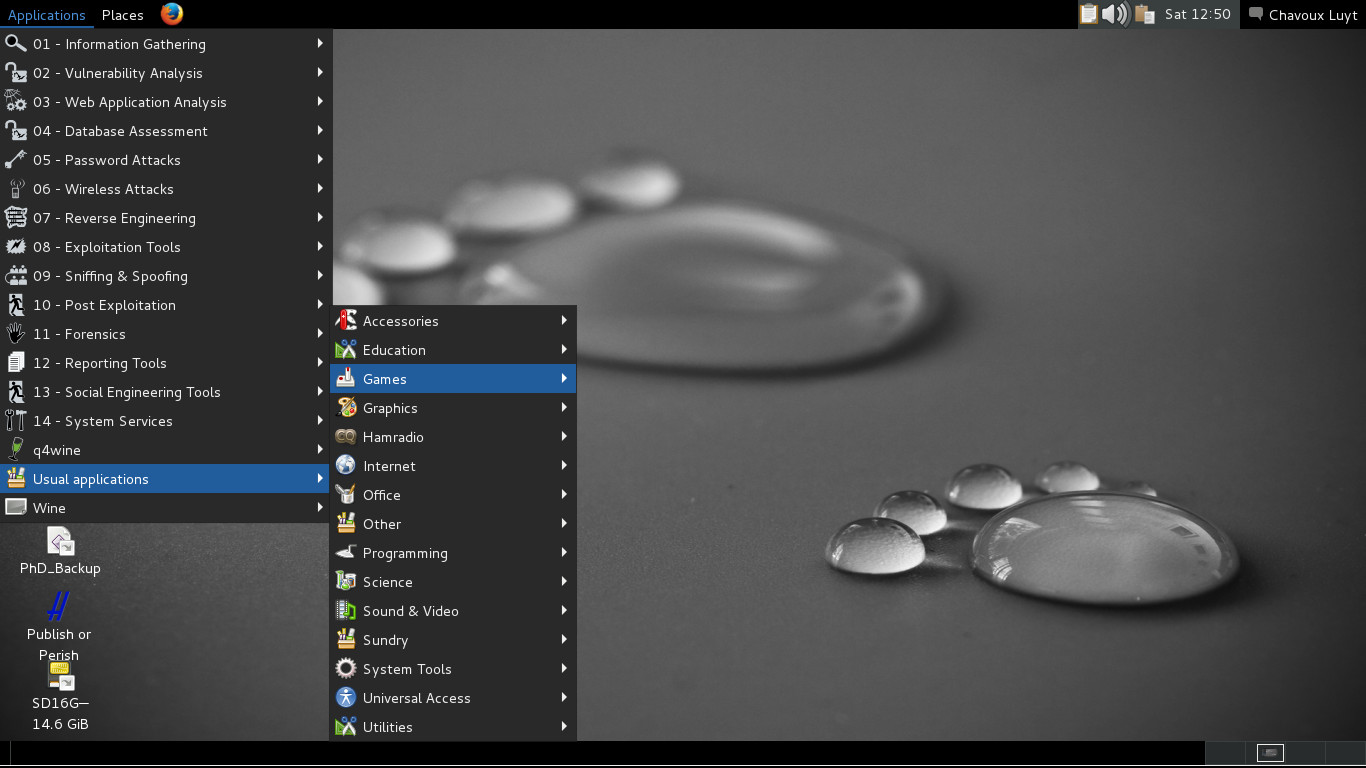
Task: Expand the 05 - Password Attacks arrow
Action: [320, 160]
